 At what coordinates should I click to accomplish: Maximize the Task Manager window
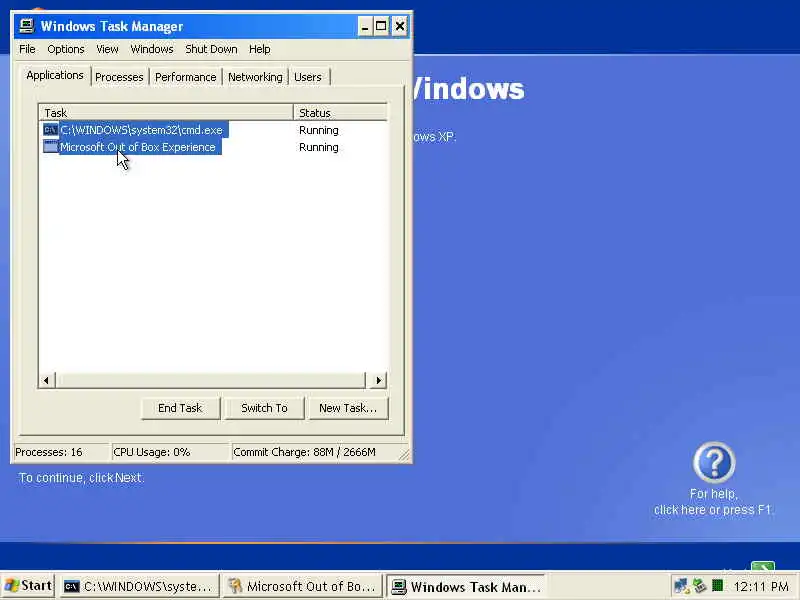381,26
